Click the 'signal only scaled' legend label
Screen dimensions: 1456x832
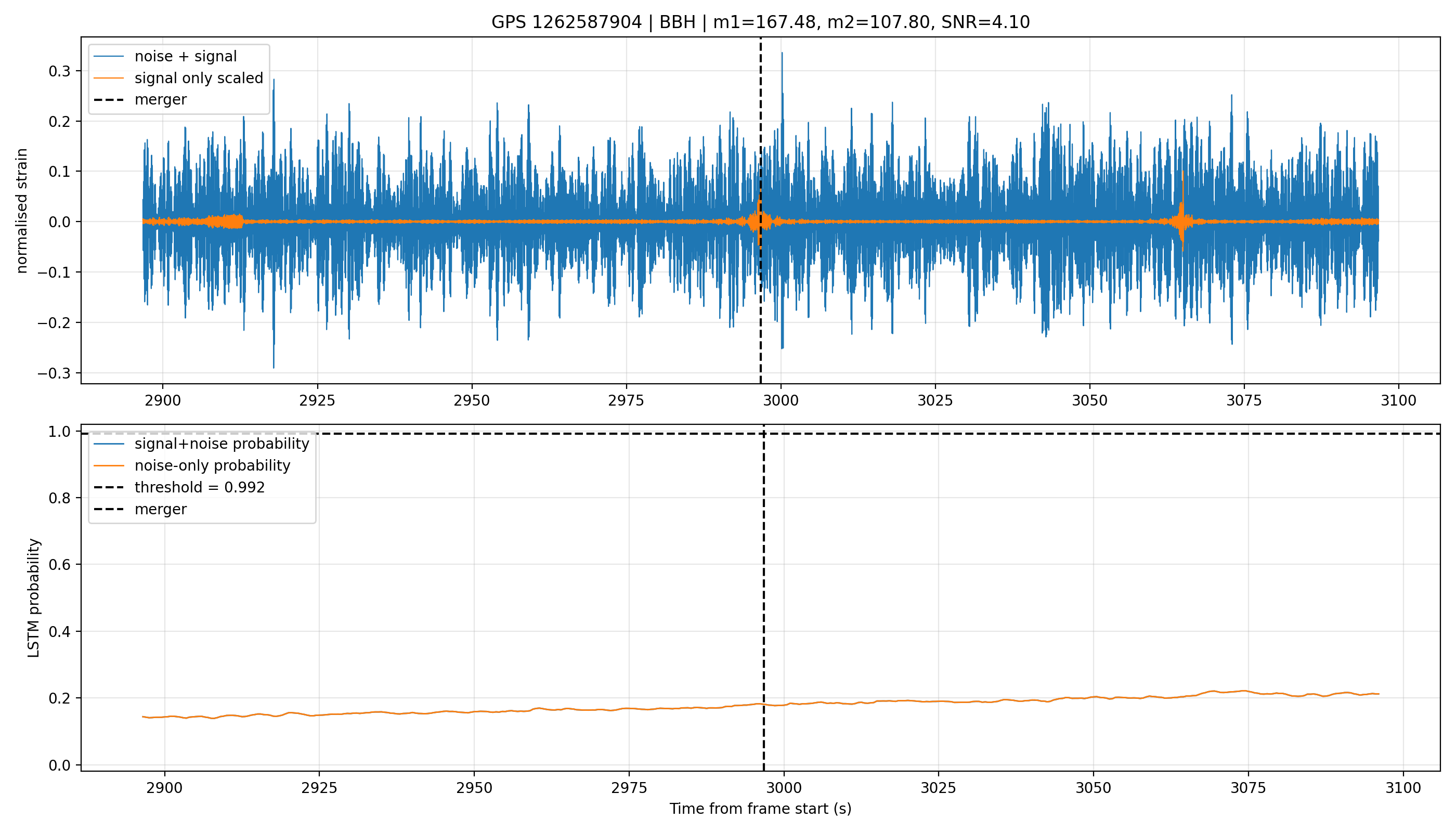199,77
